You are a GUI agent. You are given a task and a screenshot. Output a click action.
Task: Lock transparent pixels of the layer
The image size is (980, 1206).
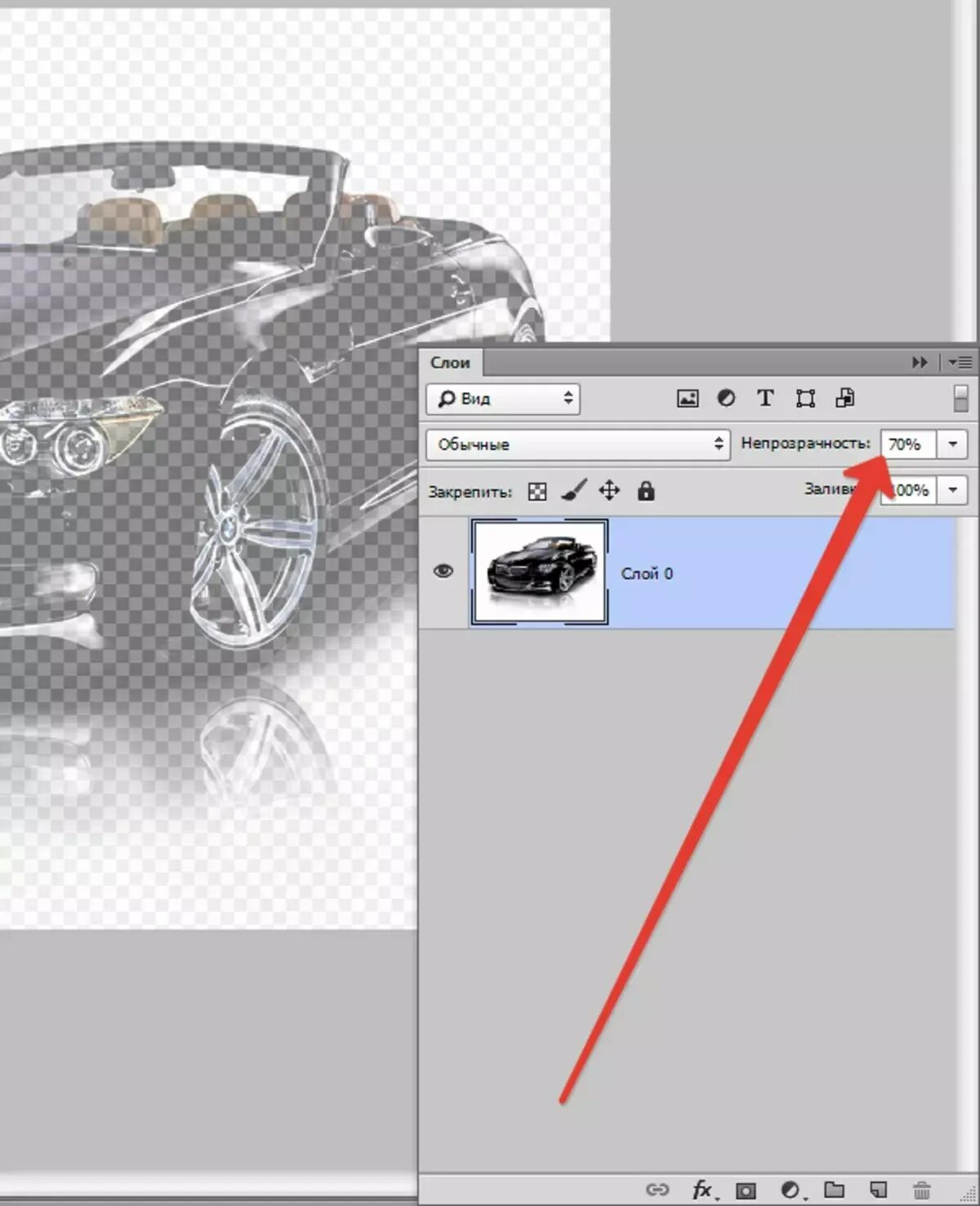537,491
